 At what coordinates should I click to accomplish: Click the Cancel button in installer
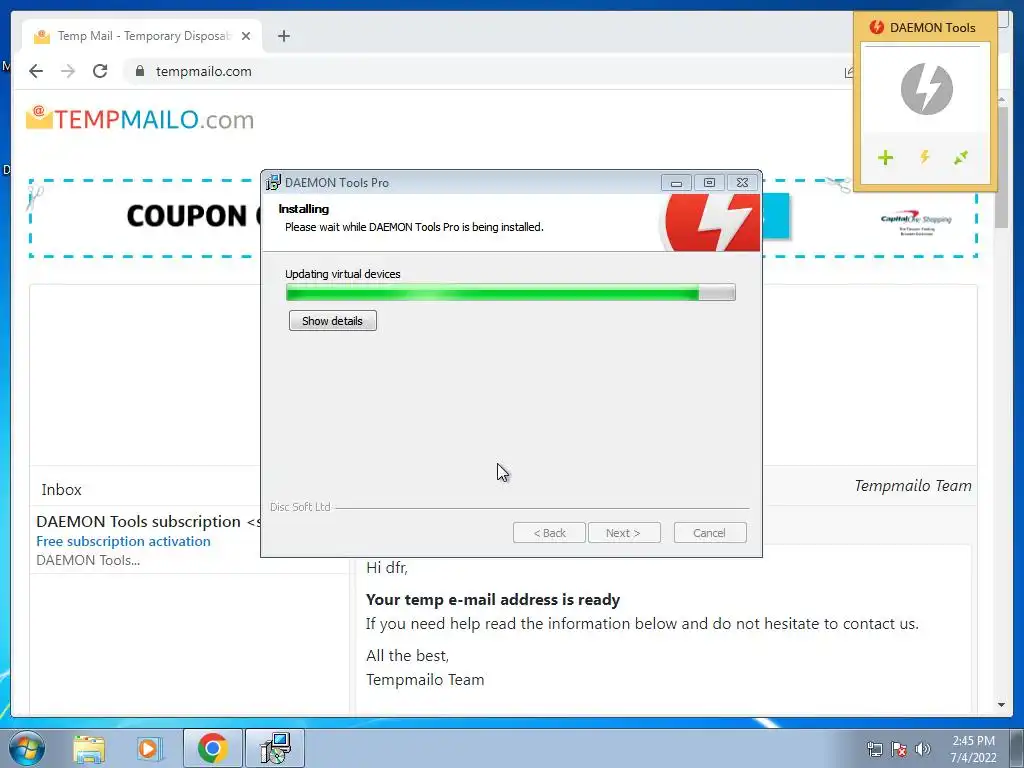(710, 533)
